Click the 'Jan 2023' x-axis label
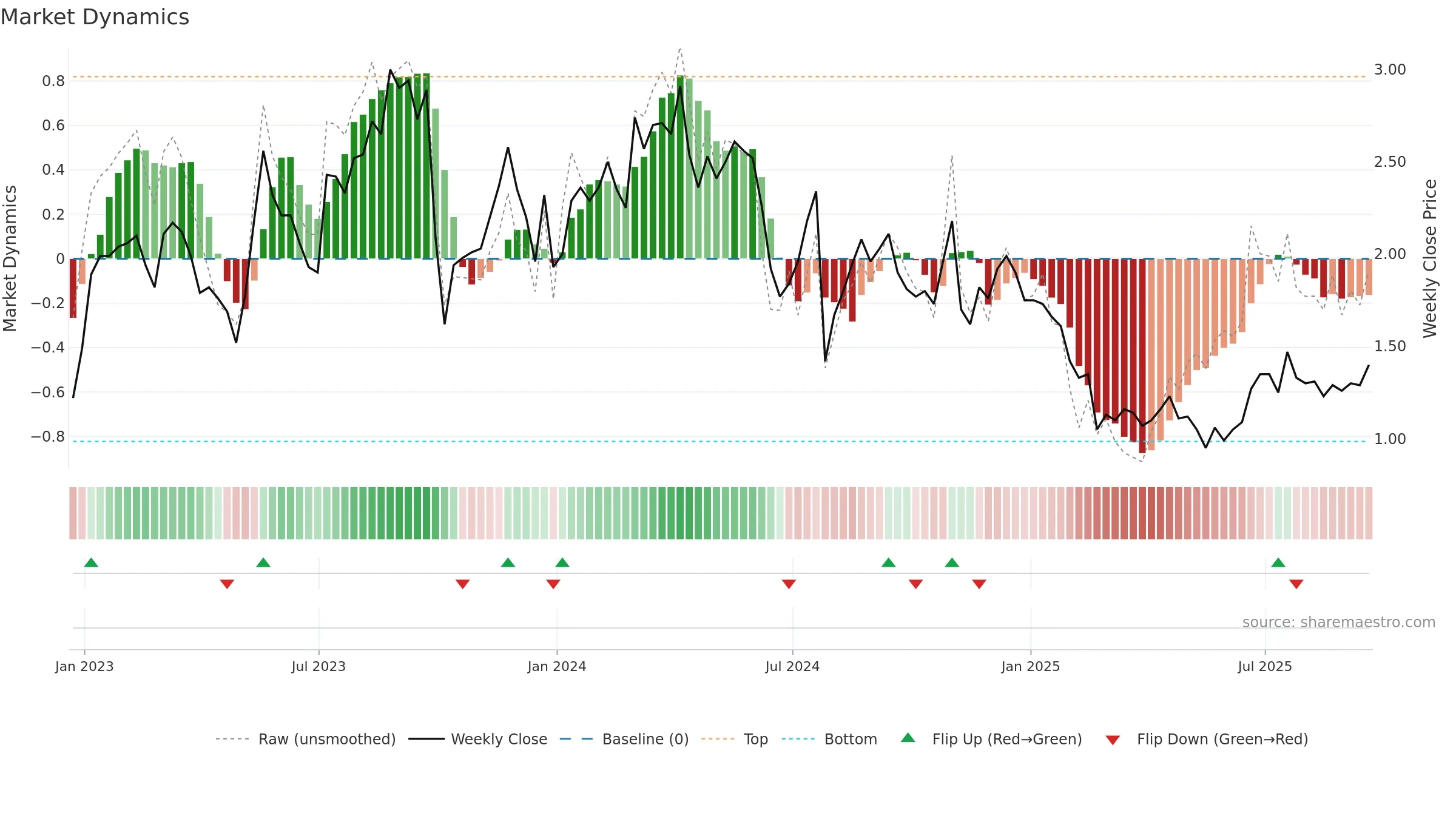 pyautogui.click(x=84, y=666)
